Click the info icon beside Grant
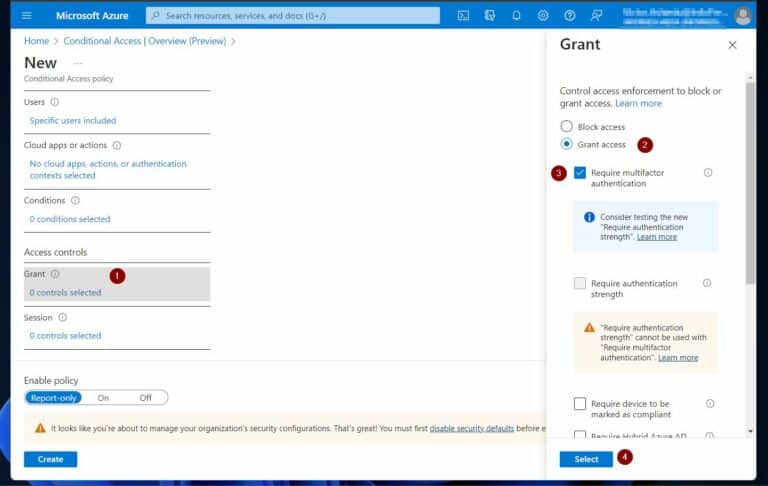Image resolution: width=768 pixels, height=486 pixels. point(55,274)
